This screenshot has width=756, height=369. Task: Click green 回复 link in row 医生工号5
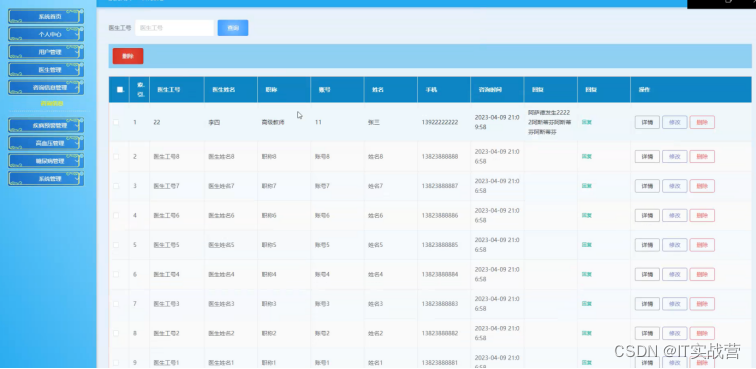tap(586, 245)
